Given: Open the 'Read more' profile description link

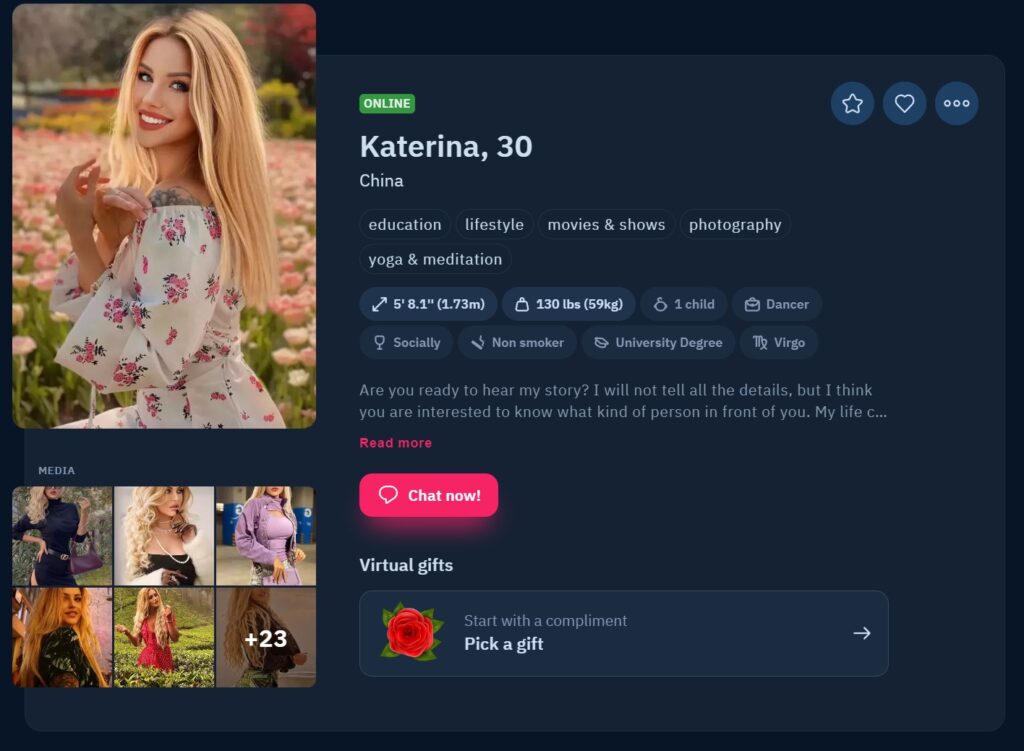Looking at the screenshot, I should coord(395,442).
